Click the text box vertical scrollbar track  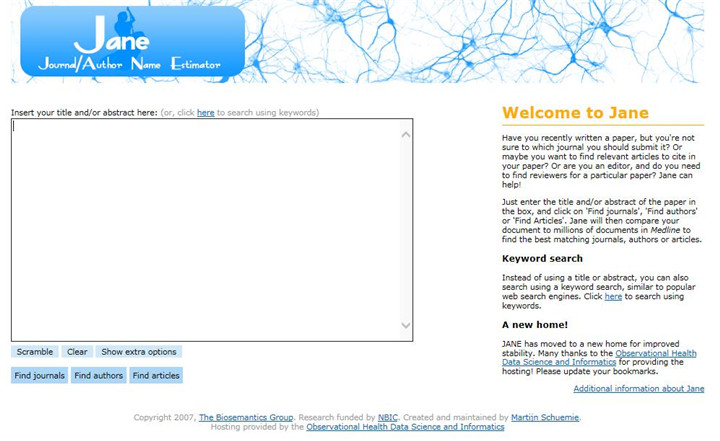pos(406,230)
